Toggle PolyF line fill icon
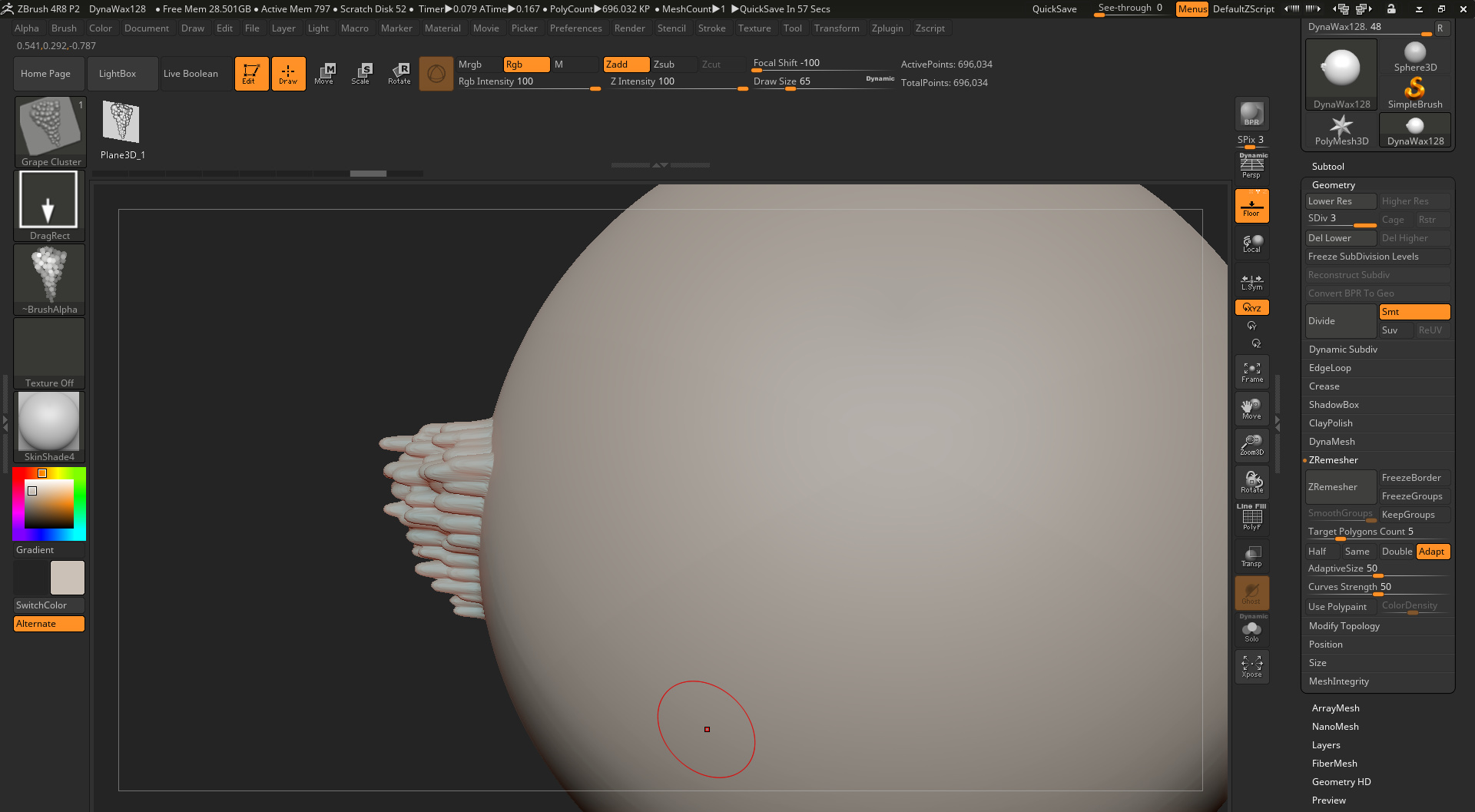 click(x=1251, y=519)
